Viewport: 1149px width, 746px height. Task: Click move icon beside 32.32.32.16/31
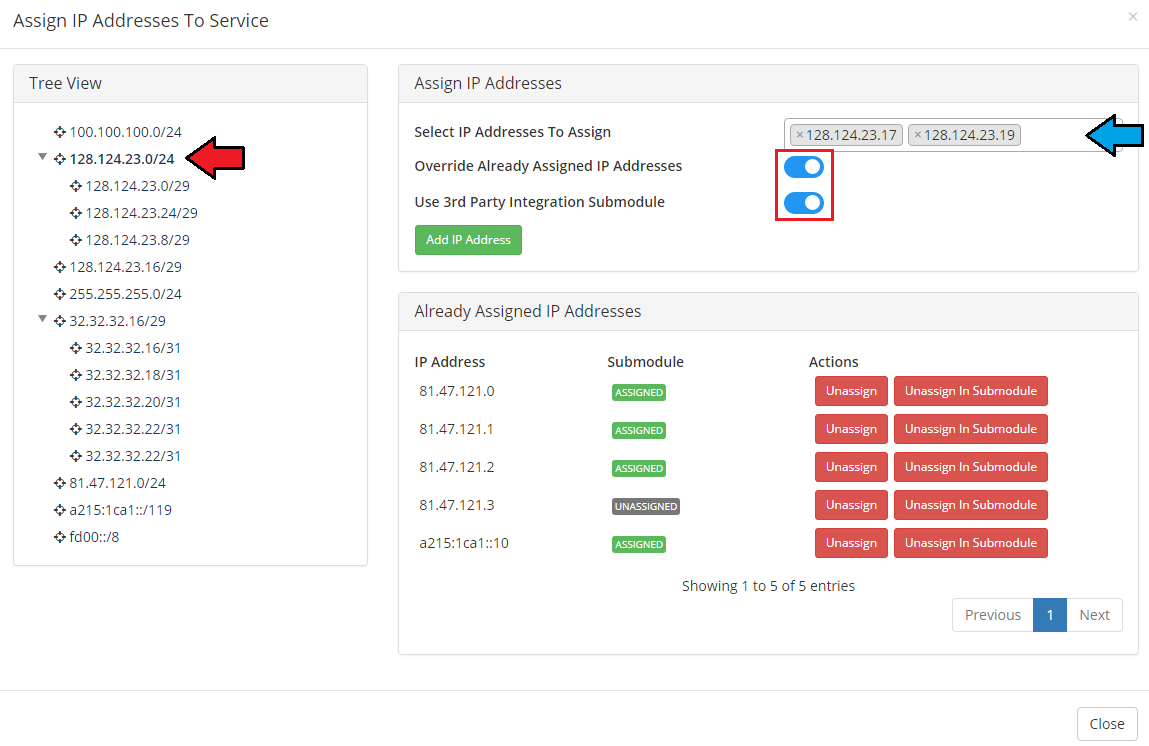(75, 348)
